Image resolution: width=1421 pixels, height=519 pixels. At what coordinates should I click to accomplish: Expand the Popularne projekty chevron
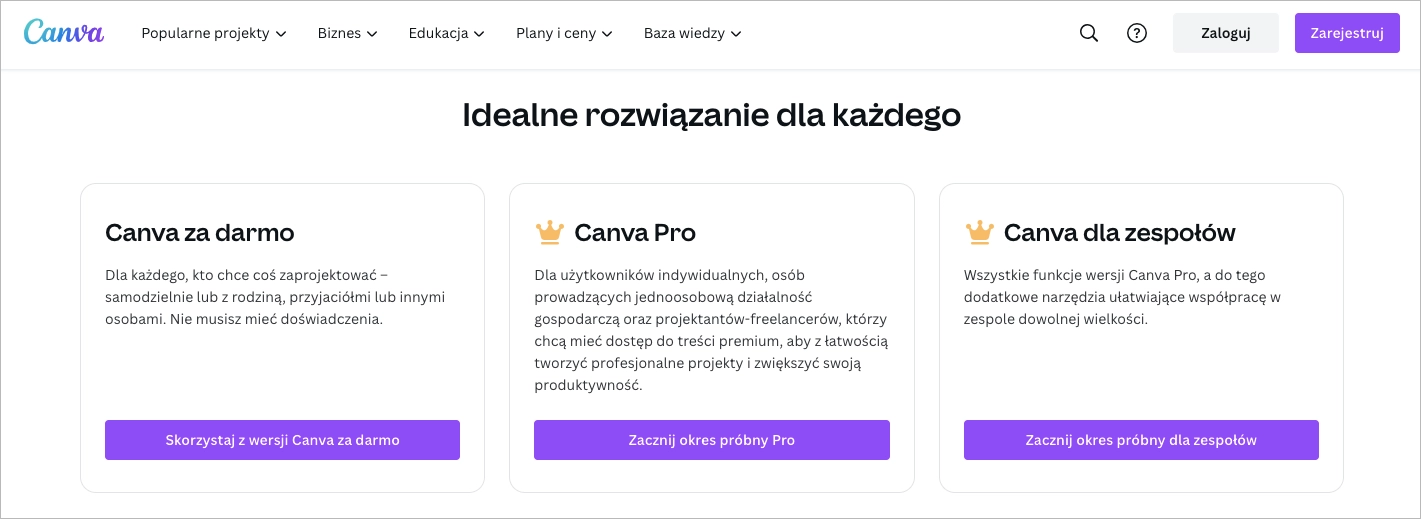point(281,34)
